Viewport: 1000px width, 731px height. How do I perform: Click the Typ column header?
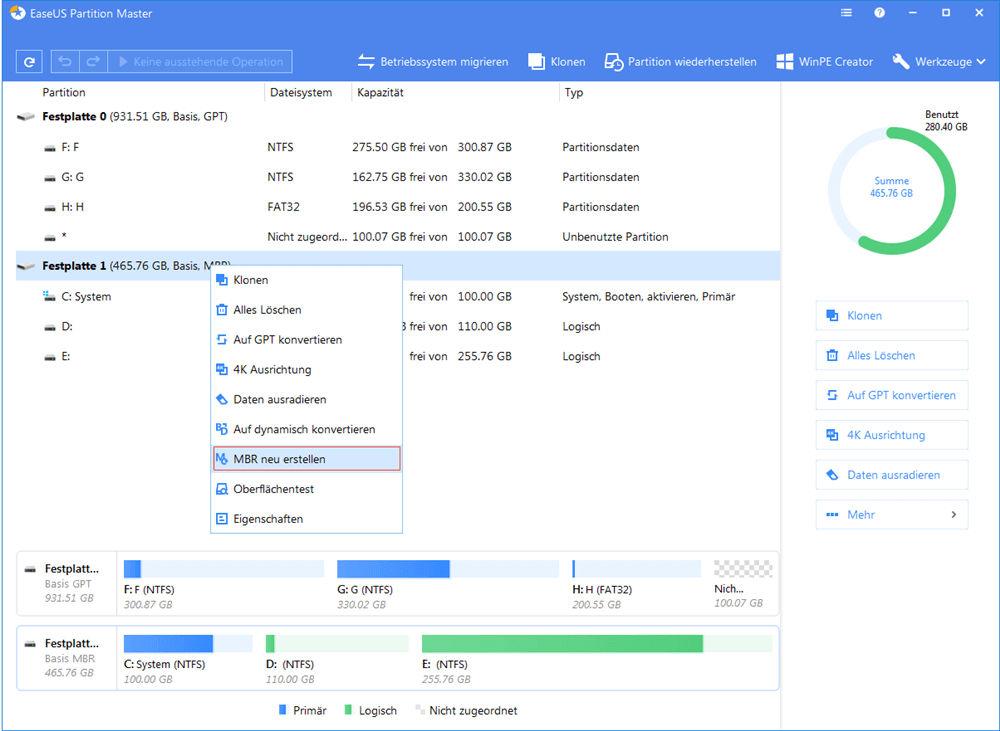coord(573,92)
